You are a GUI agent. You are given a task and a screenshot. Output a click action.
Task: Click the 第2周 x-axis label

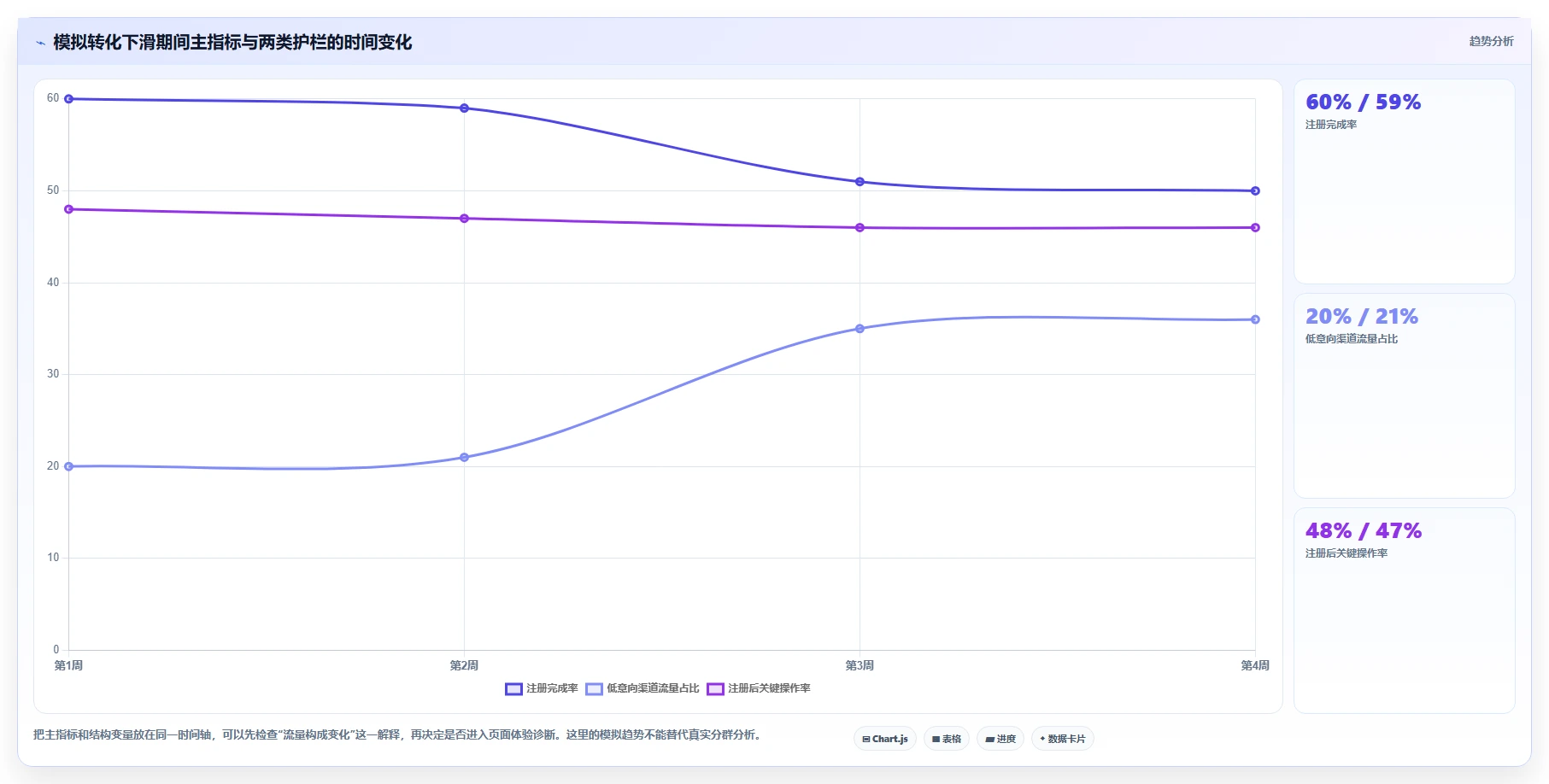tap(464, 665)
